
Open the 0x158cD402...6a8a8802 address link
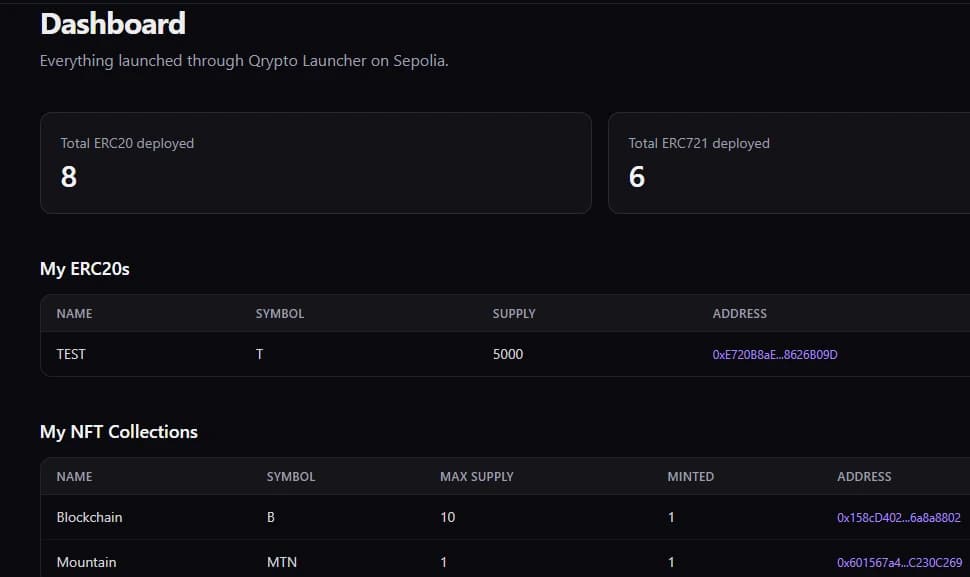pyautogui.click(x=898, y=518)
